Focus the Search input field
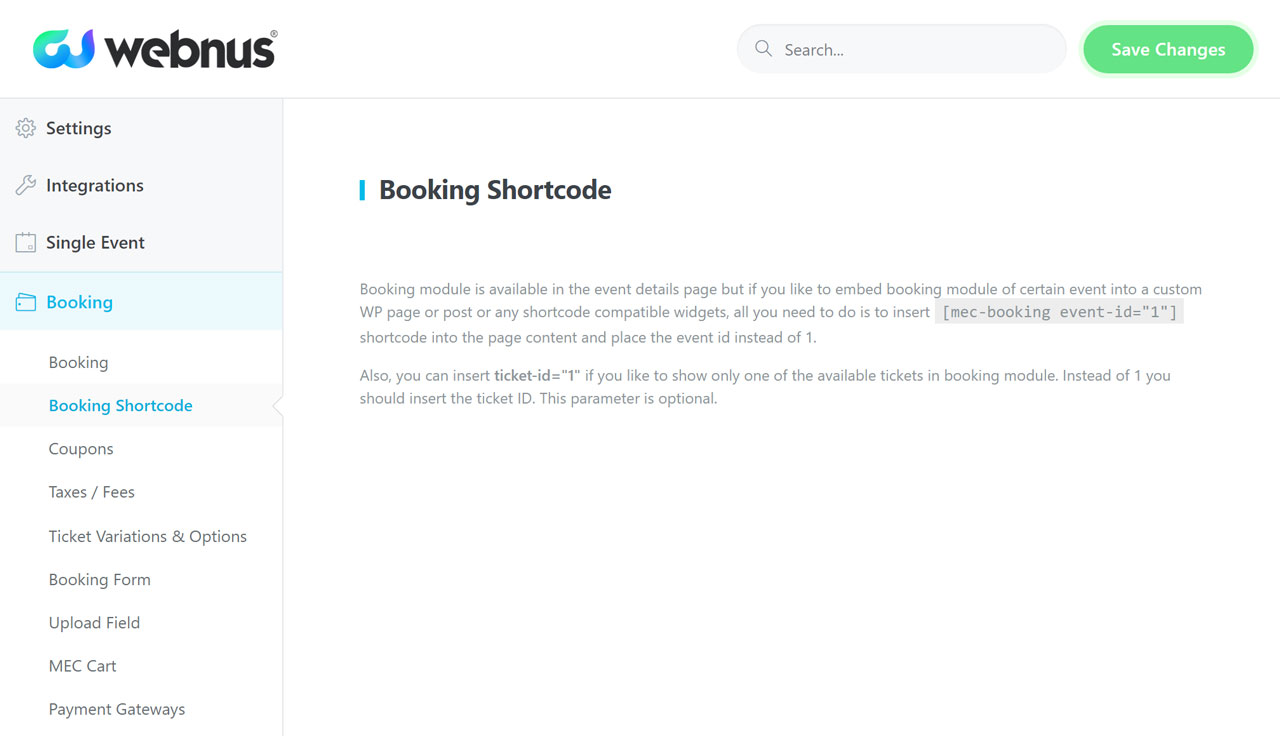 (x=902, y=49)
